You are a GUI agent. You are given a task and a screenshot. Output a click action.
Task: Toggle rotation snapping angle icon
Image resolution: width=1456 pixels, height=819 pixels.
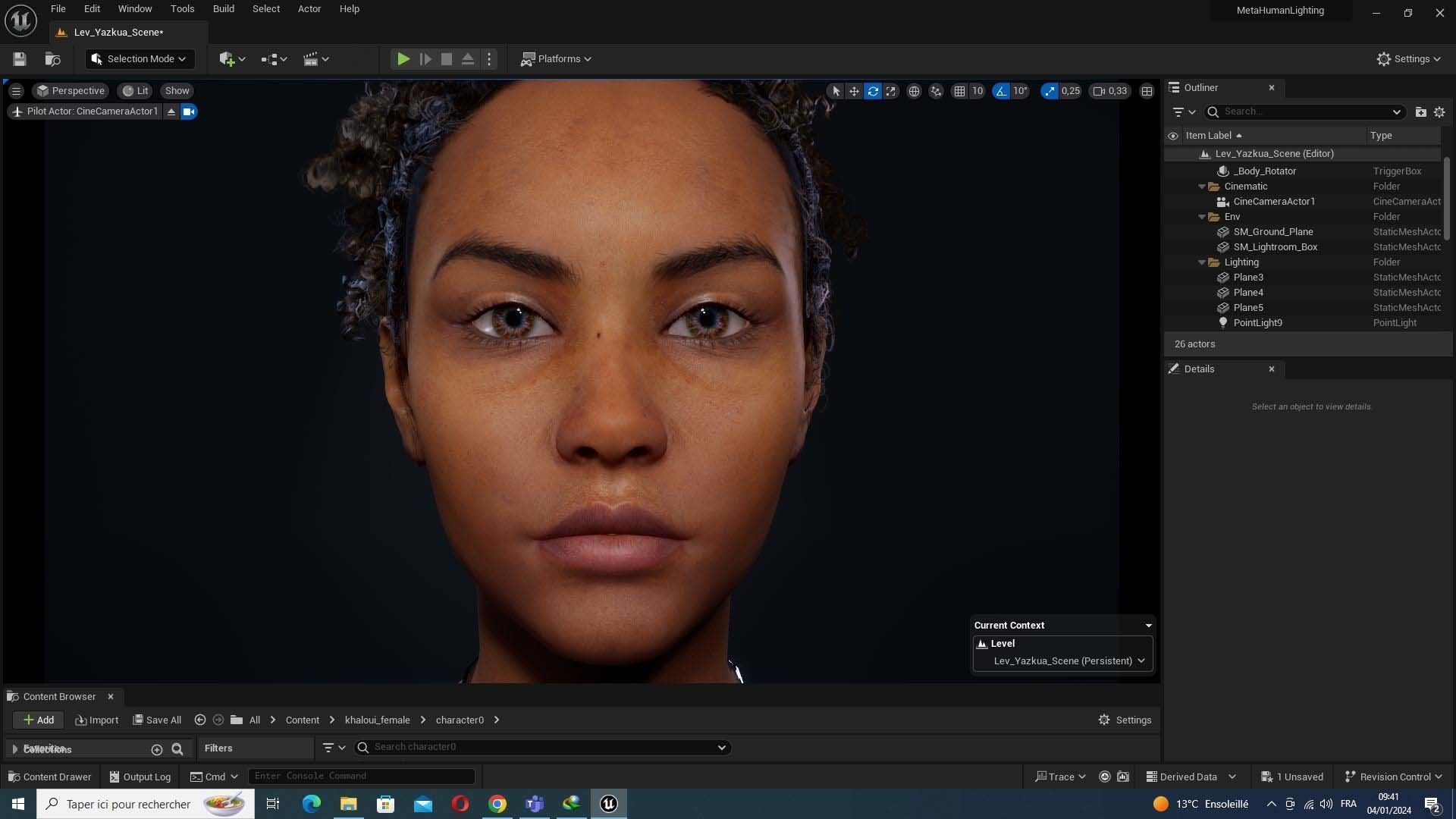coord(1001,91)
